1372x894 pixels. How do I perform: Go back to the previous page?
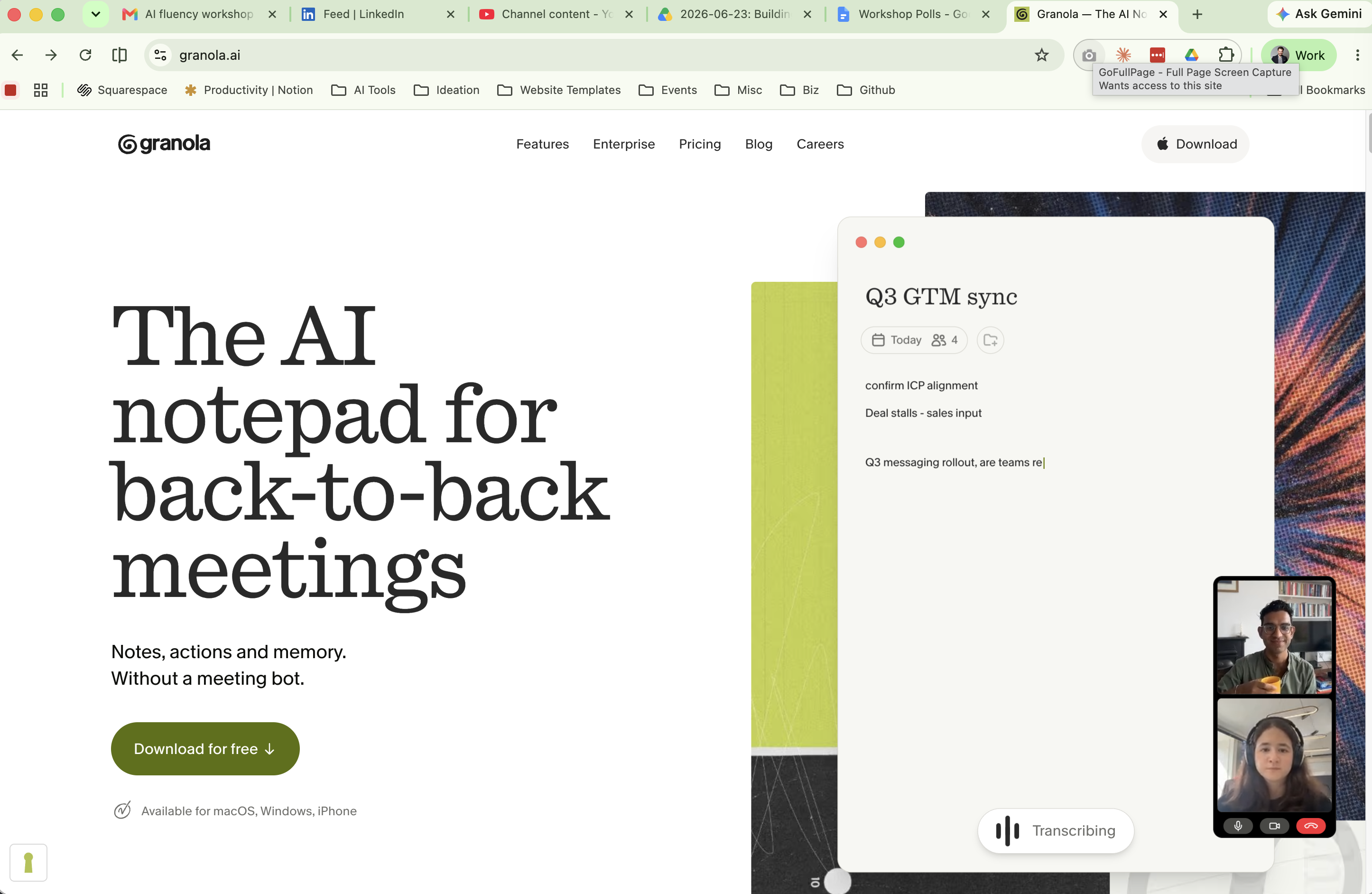point(17,56)
